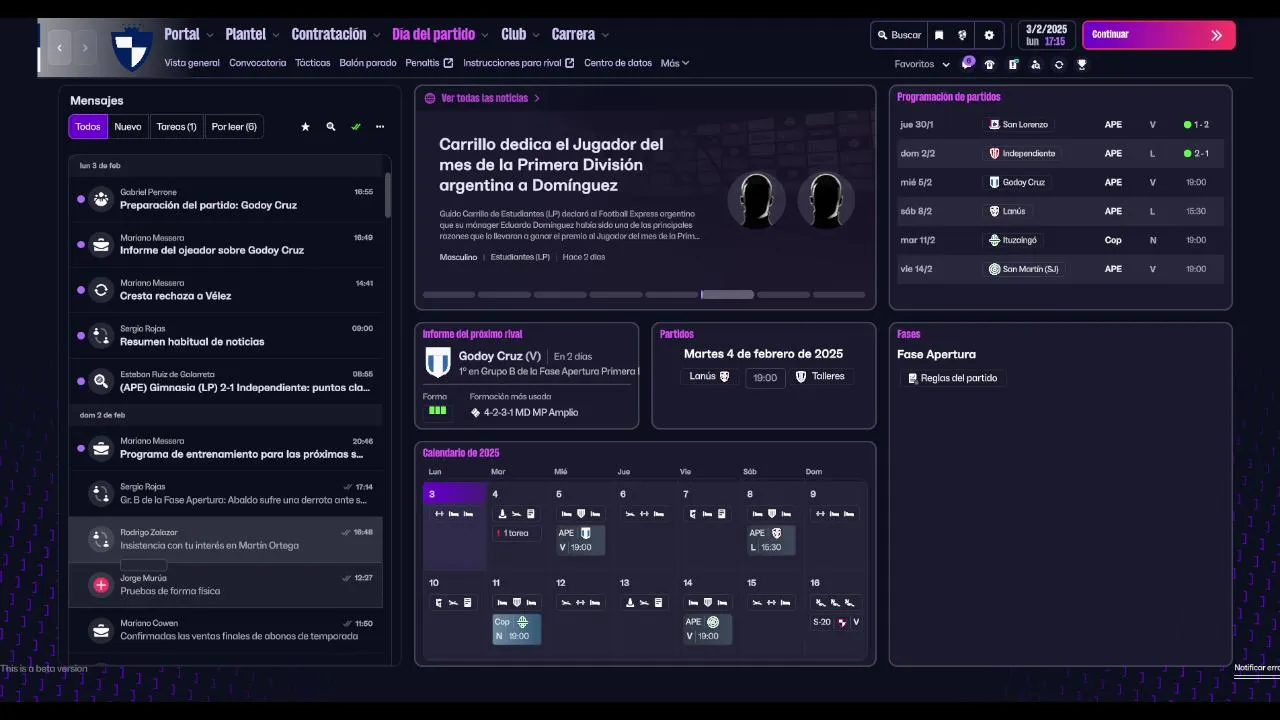
Task: Click the Reglas del partido document icon
Action: (913, 378)
